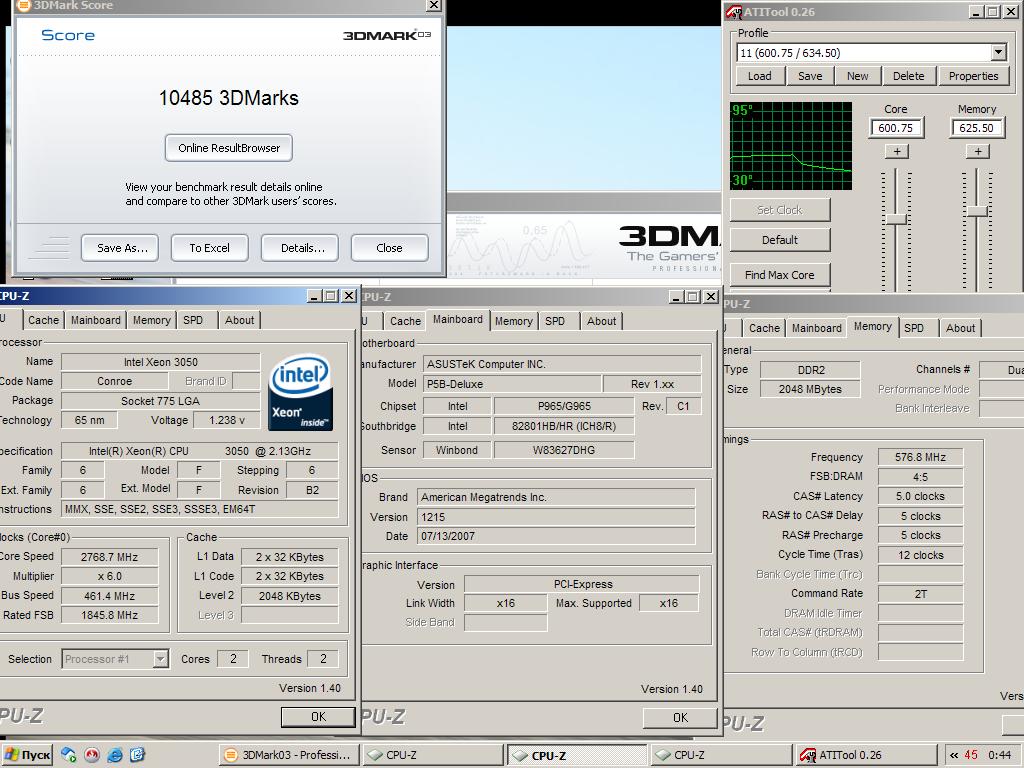Click the ATITool title bar icon
The image size is (1024, 768).
tap(733, 12)
